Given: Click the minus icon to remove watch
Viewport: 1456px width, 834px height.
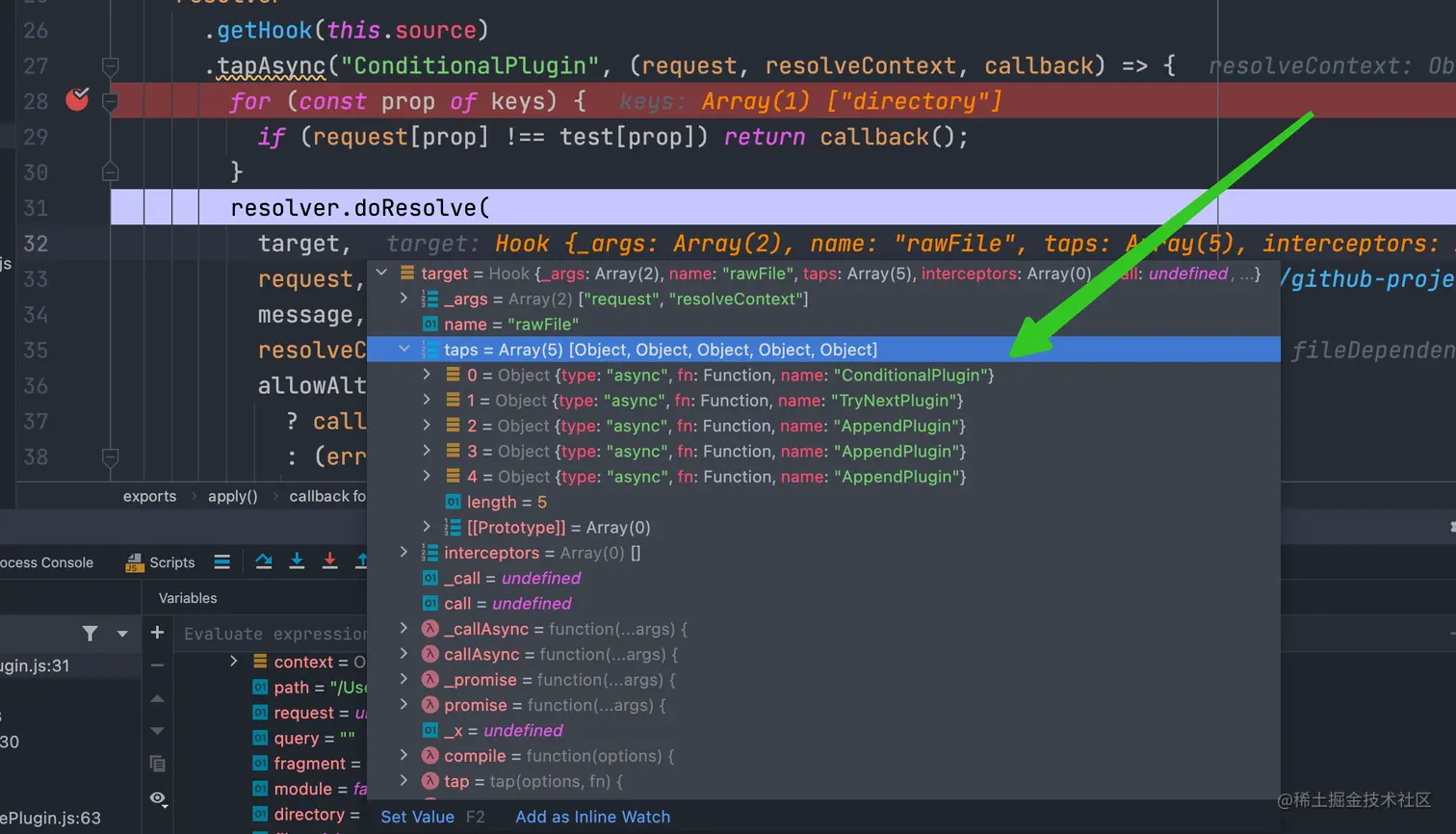Looking at the screenshot, I should (x=157, y=665).
